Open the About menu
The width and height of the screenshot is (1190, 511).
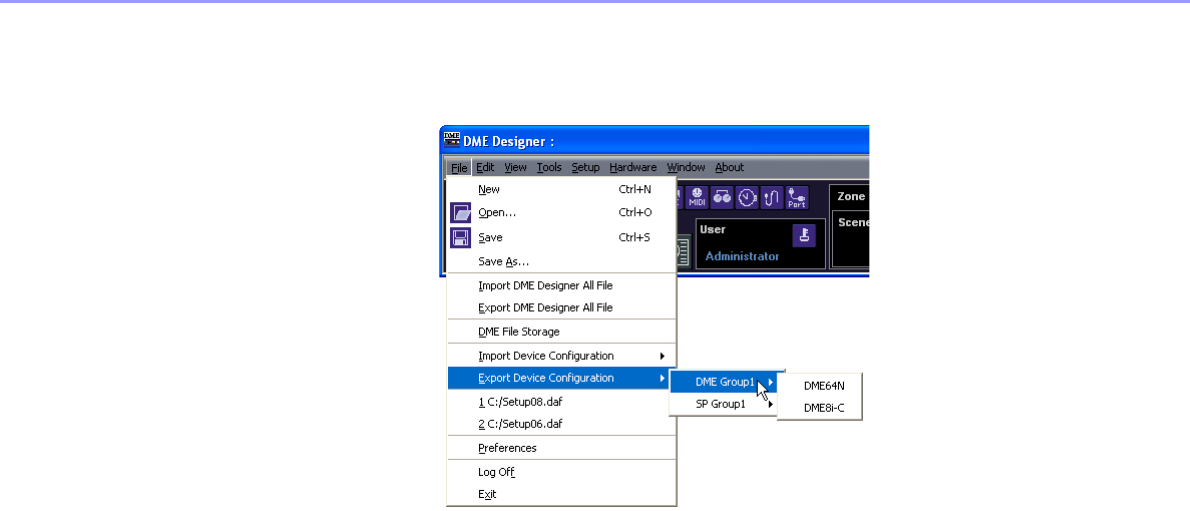(x=729, y=168)
